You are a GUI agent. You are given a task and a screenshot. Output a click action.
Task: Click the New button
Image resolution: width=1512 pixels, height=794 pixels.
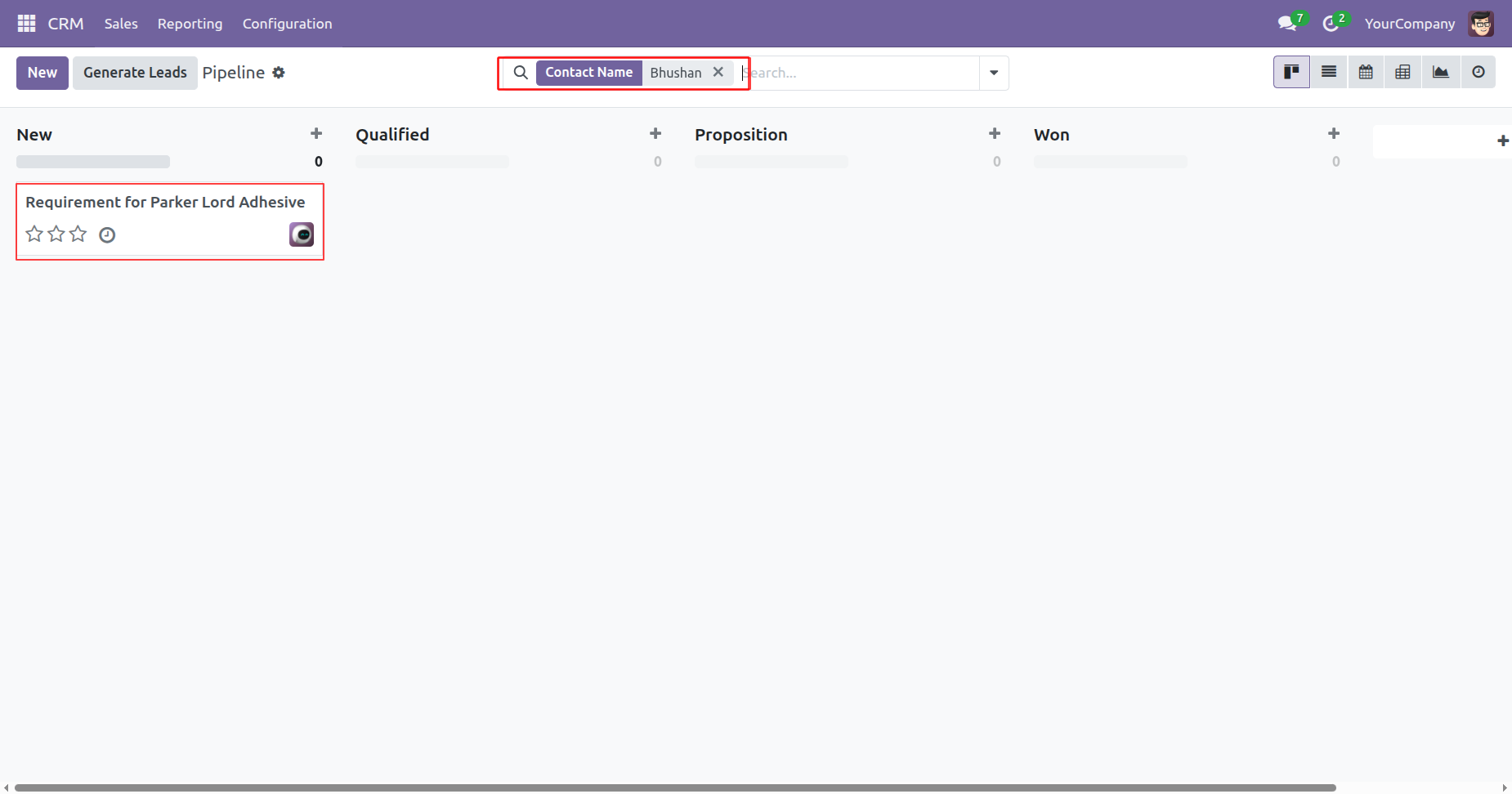click(x=42, y=73)
